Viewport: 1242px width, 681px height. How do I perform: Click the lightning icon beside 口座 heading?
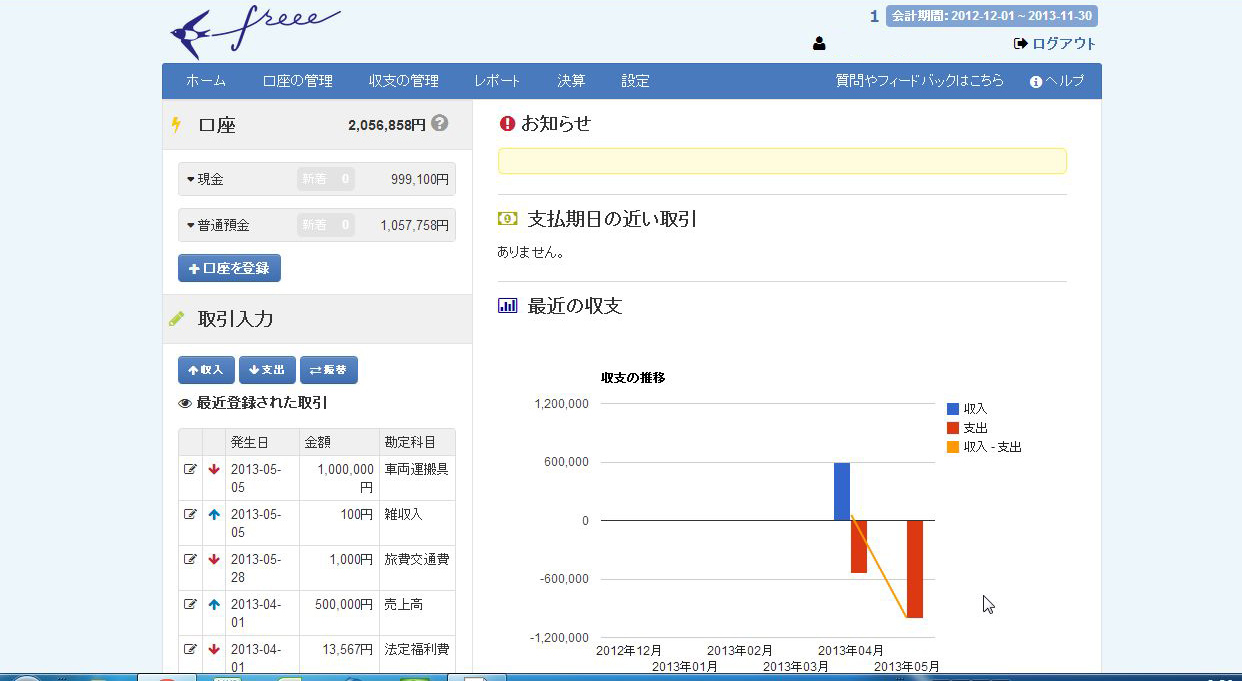[x=177, y=125]
